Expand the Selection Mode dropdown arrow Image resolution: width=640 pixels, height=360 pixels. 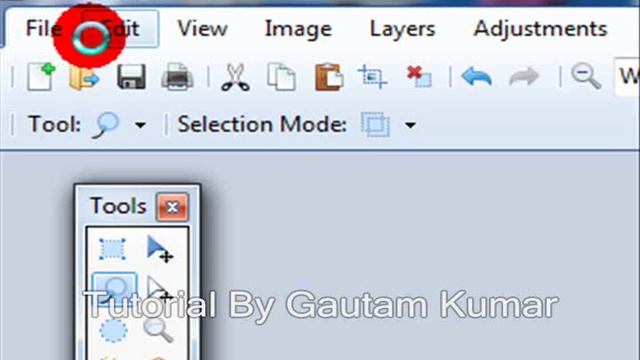(x=410, y=125)
